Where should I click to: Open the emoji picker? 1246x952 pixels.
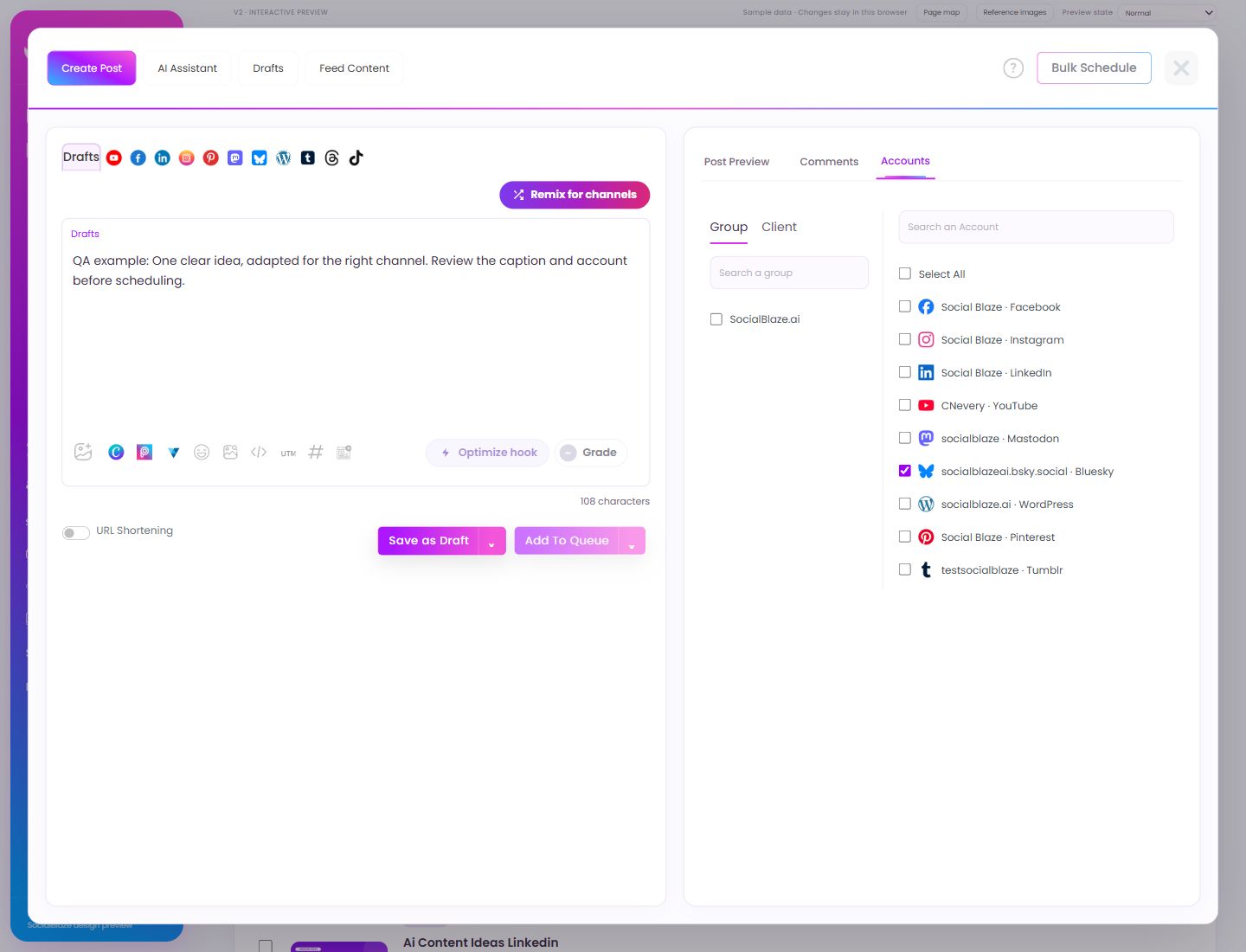click(x=202, y=452)
